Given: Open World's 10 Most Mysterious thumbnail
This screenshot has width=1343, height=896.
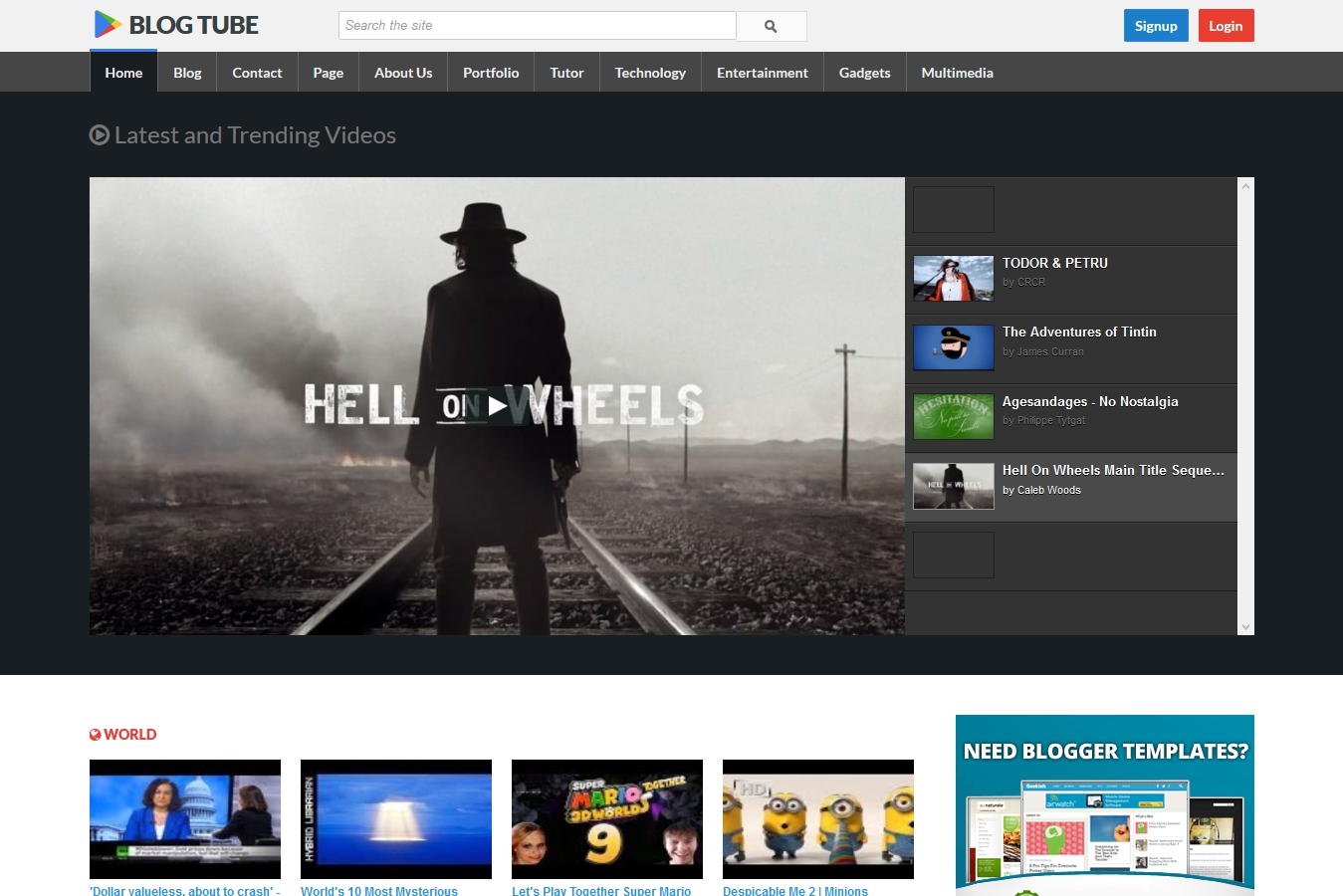Looking at the screenshot, I should [x=396, y=819].
